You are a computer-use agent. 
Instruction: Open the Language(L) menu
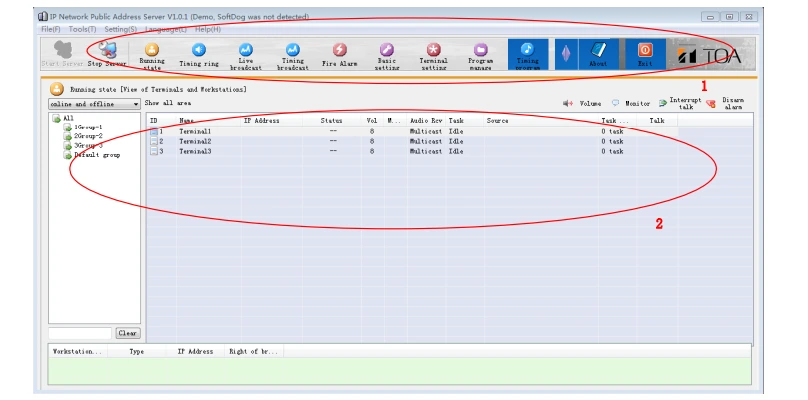pos(166,29)
